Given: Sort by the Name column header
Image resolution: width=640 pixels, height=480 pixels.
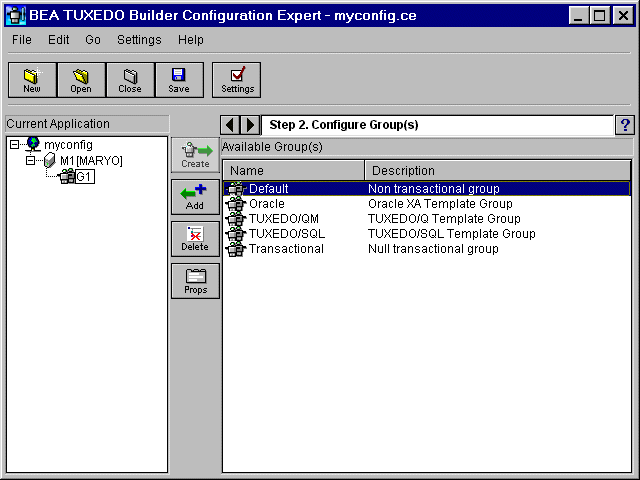Looking at the screenshot, I should point(293,171).
